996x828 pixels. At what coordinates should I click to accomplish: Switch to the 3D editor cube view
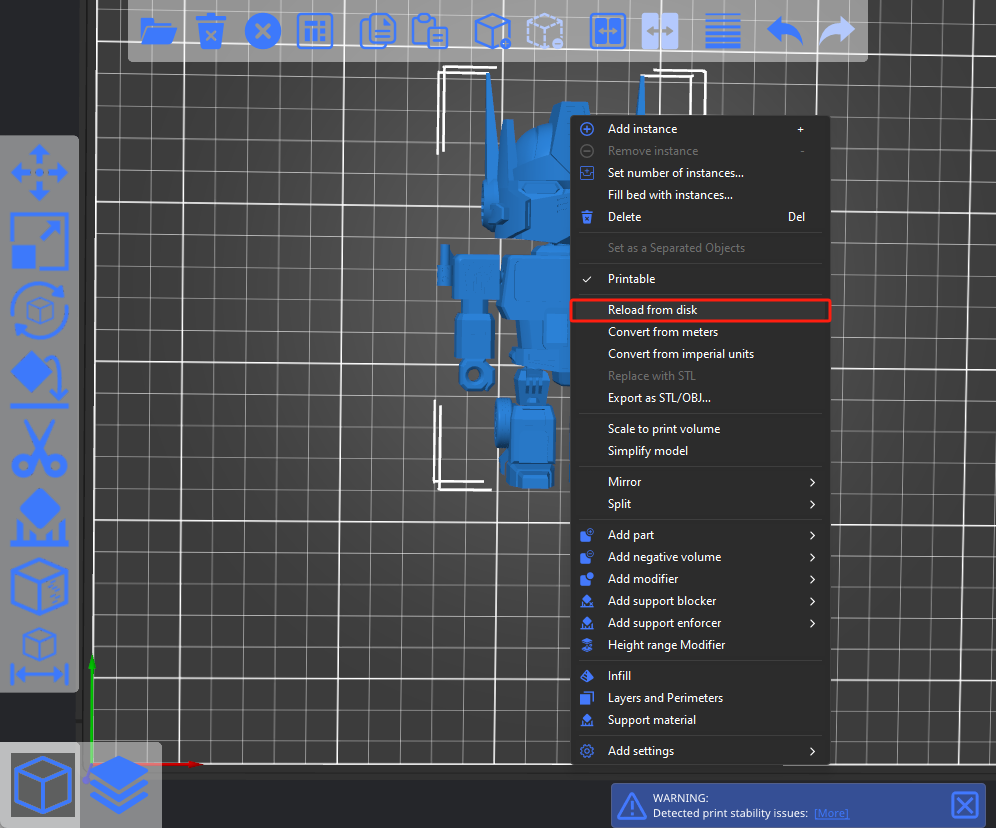pos(43,784)
